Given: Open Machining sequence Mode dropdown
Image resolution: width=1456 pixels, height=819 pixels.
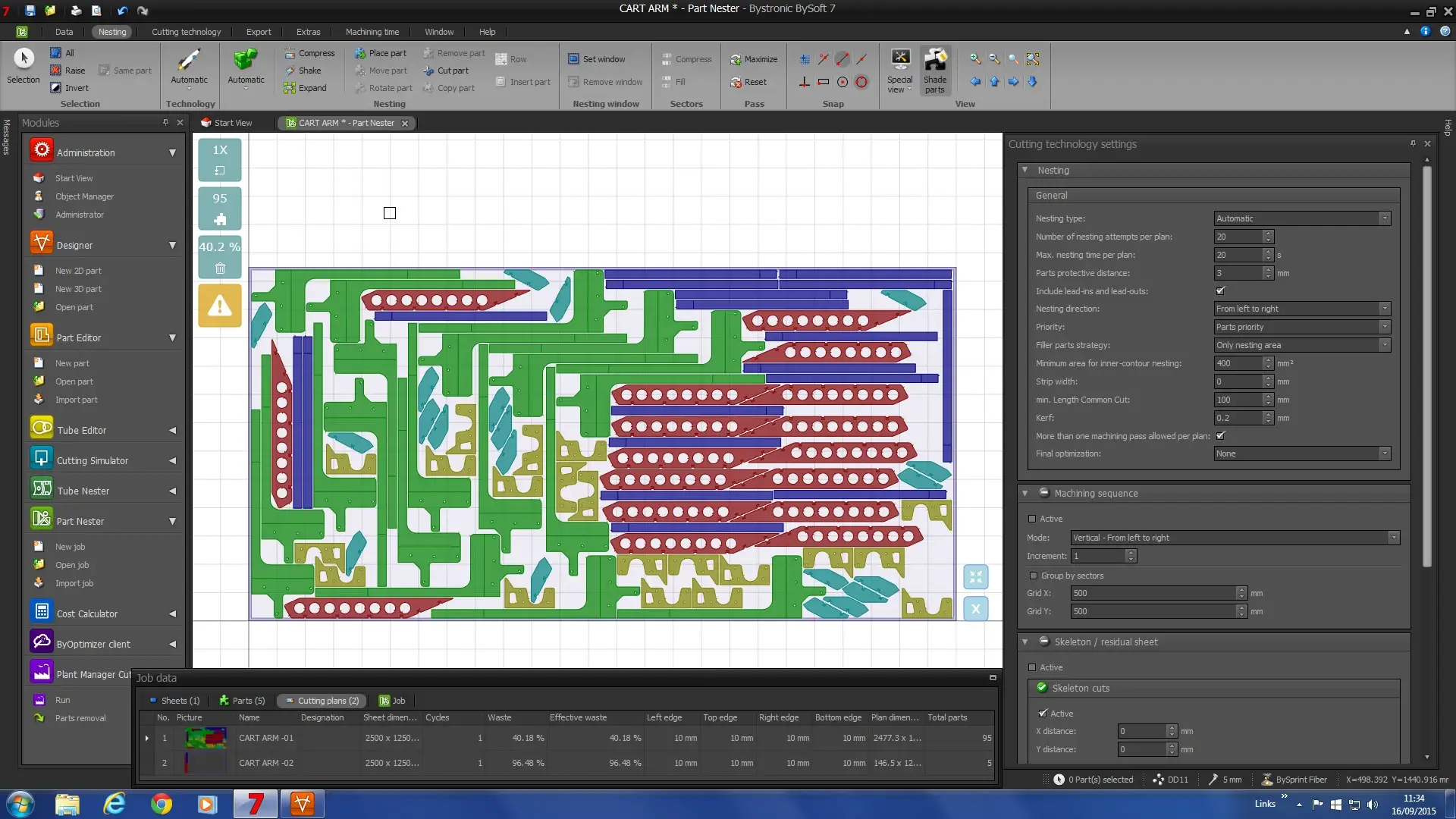Looking at the screenshot, I should click(1235, 538).
